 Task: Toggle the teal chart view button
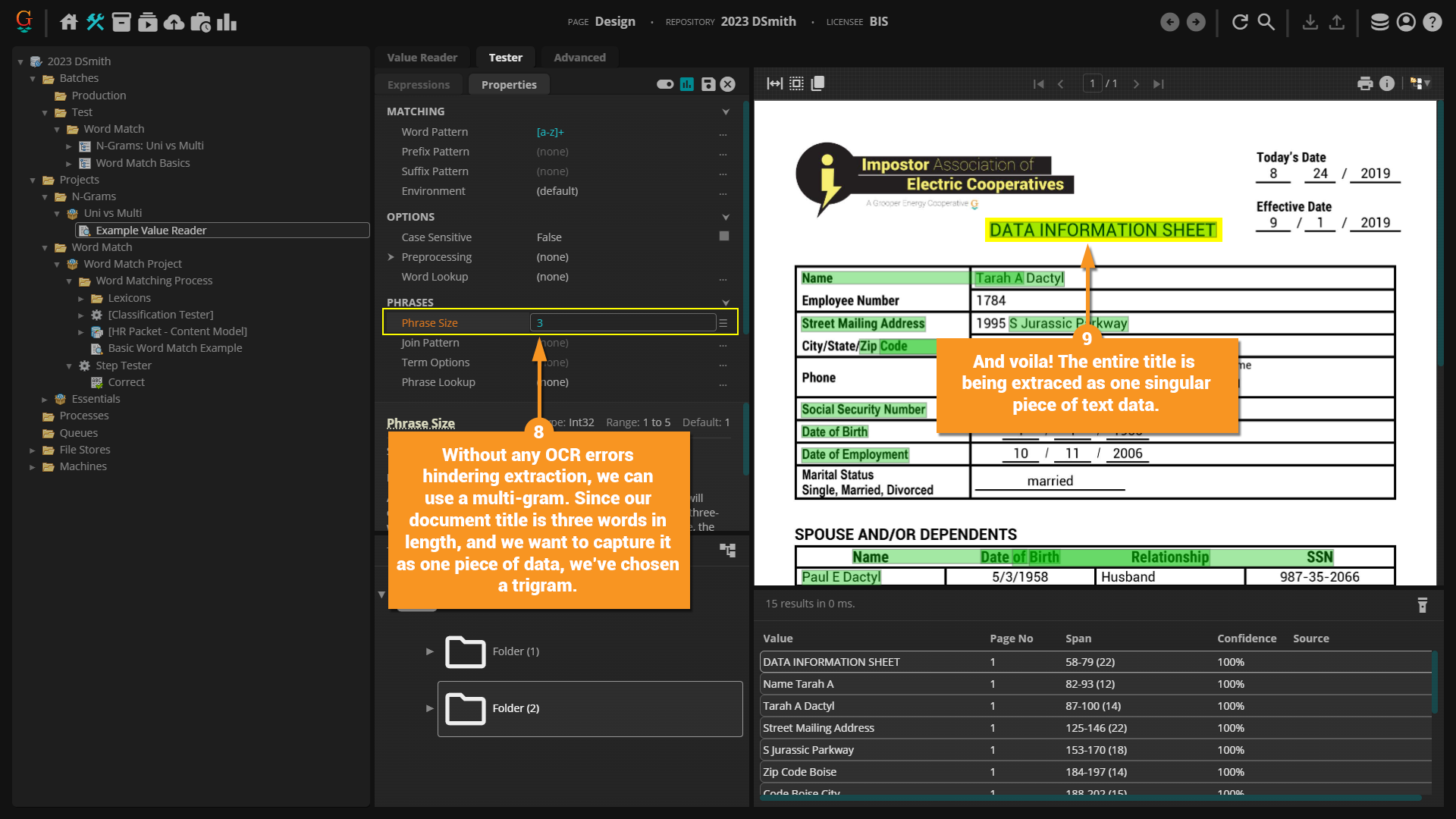pyautogui.click(x=687, y=84)
